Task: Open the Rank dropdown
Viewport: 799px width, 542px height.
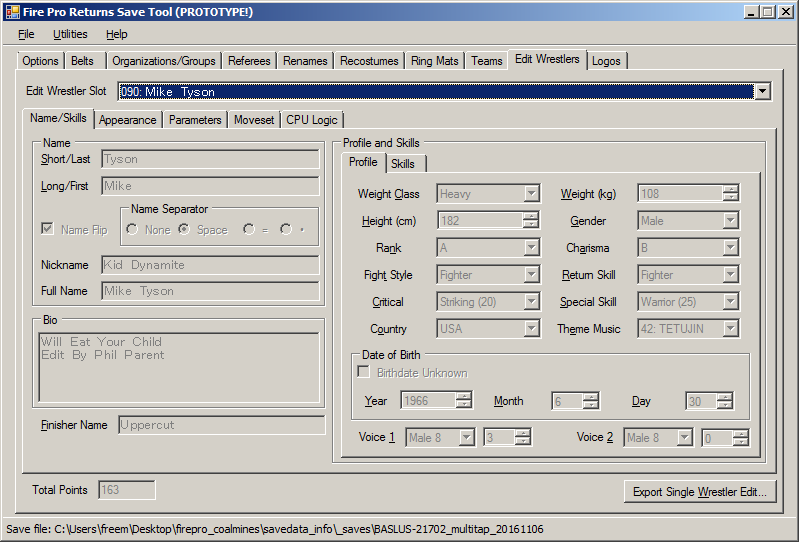Action: [531, 248]
